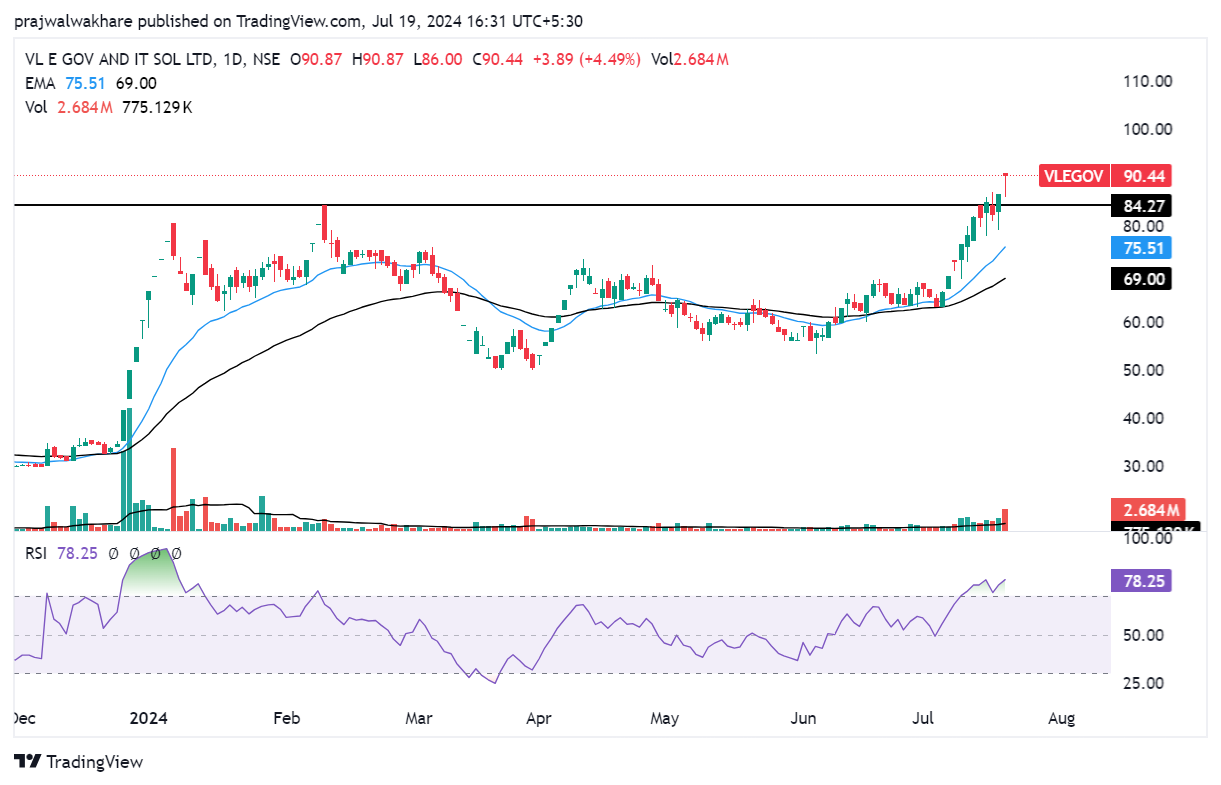Select the purple 78.25 RSI value tag
This screenshot has height=785, width=1221.
[1140, 581]
